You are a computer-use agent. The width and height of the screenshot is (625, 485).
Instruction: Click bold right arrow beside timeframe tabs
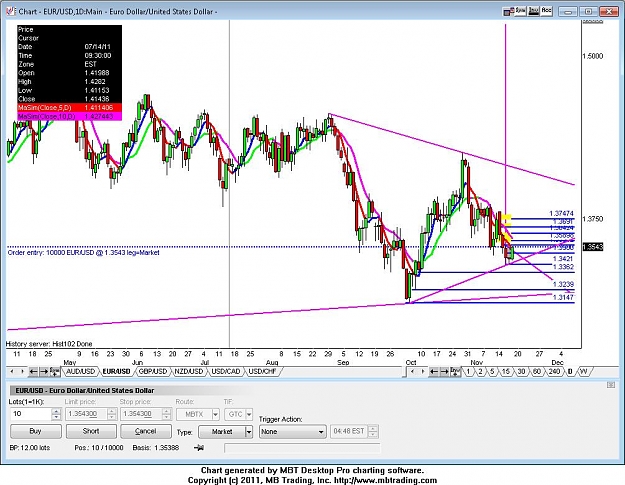444,372
